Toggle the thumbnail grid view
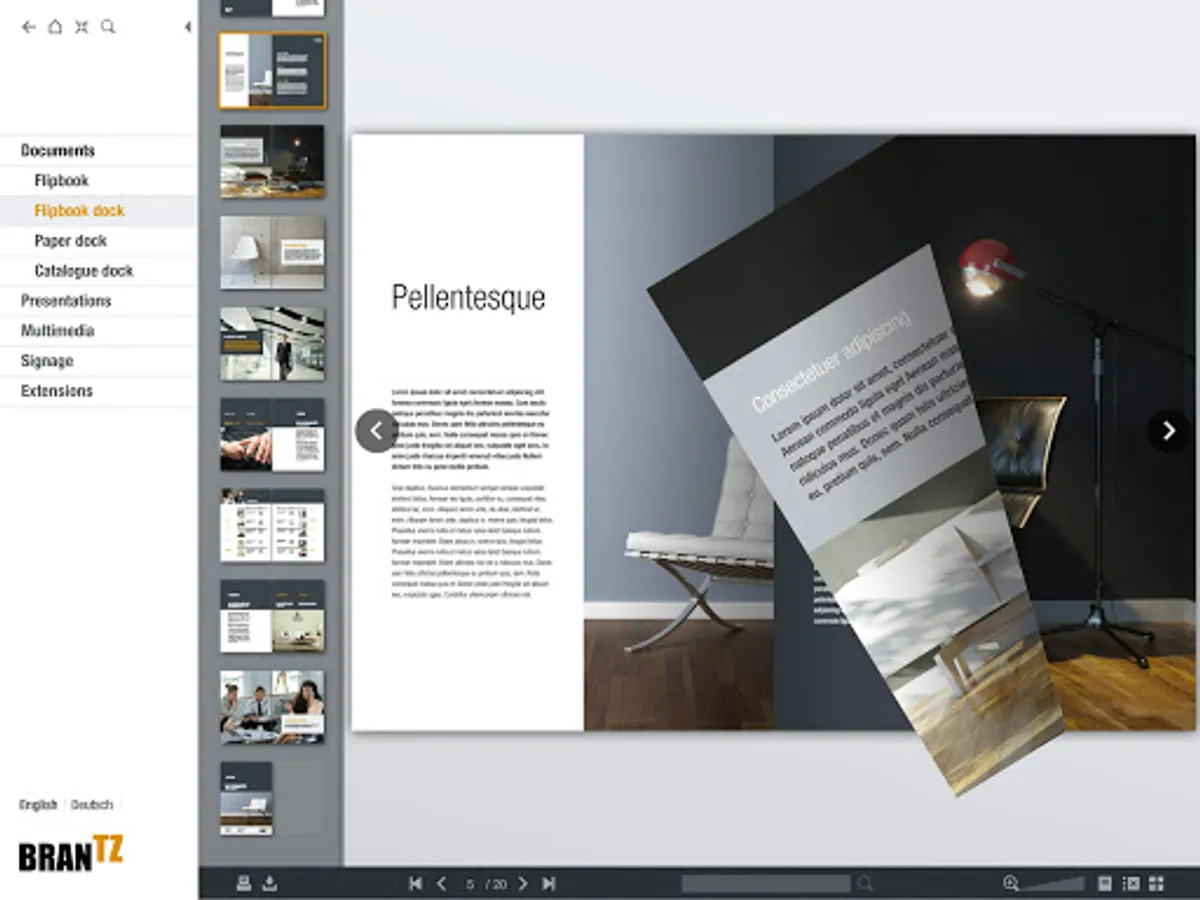The width and height of the screenshot is (1200, 900). point(1157,883)
